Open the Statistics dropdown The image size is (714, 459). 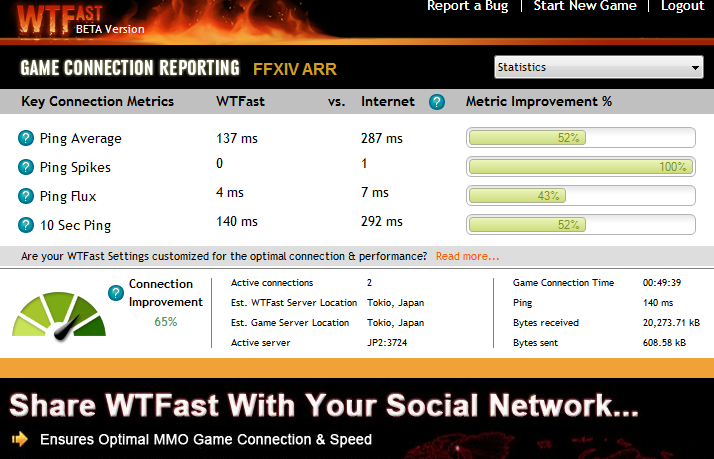599,67
